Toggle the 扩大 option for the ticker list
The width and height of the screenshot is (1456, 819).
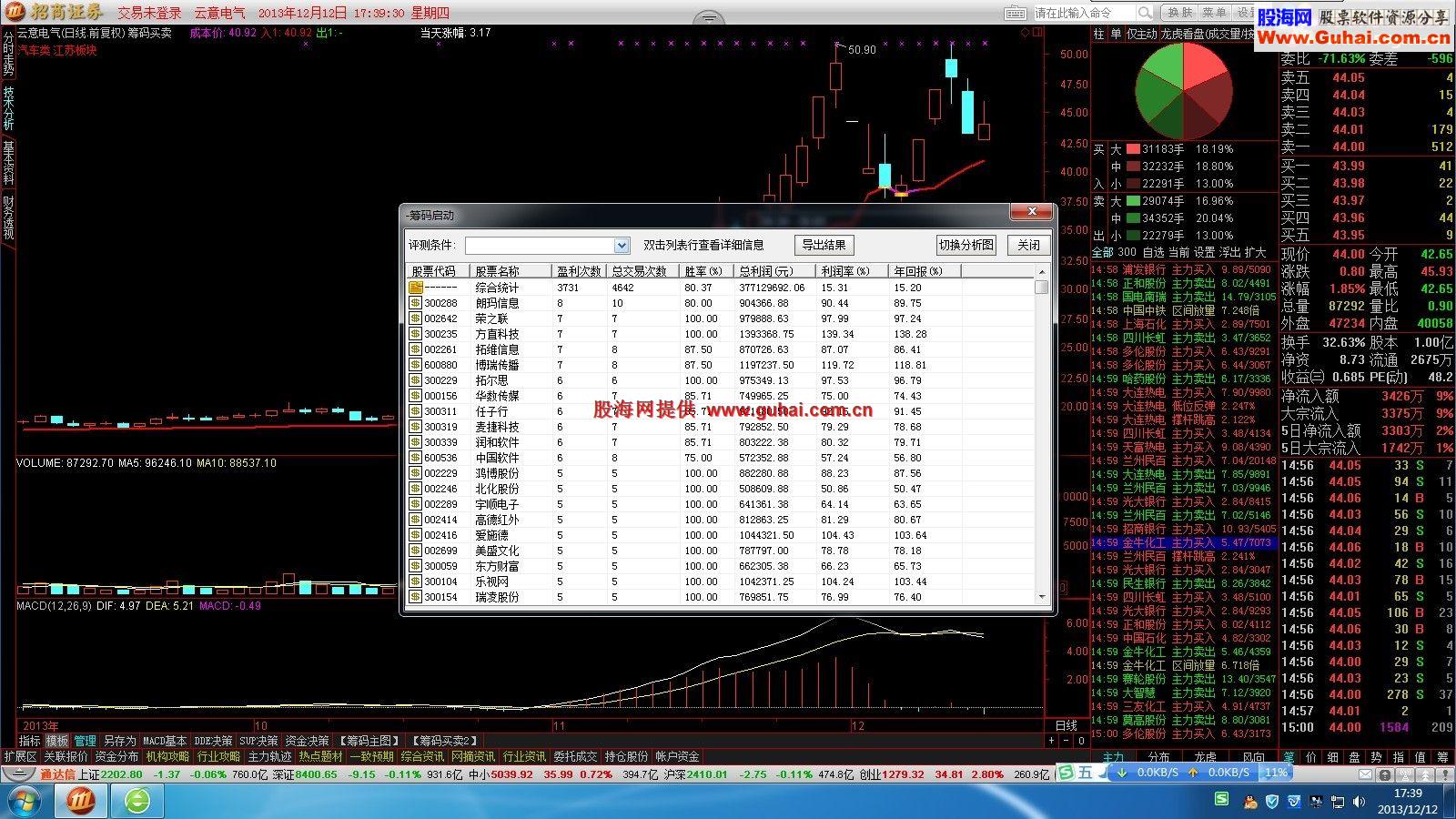1255,252
